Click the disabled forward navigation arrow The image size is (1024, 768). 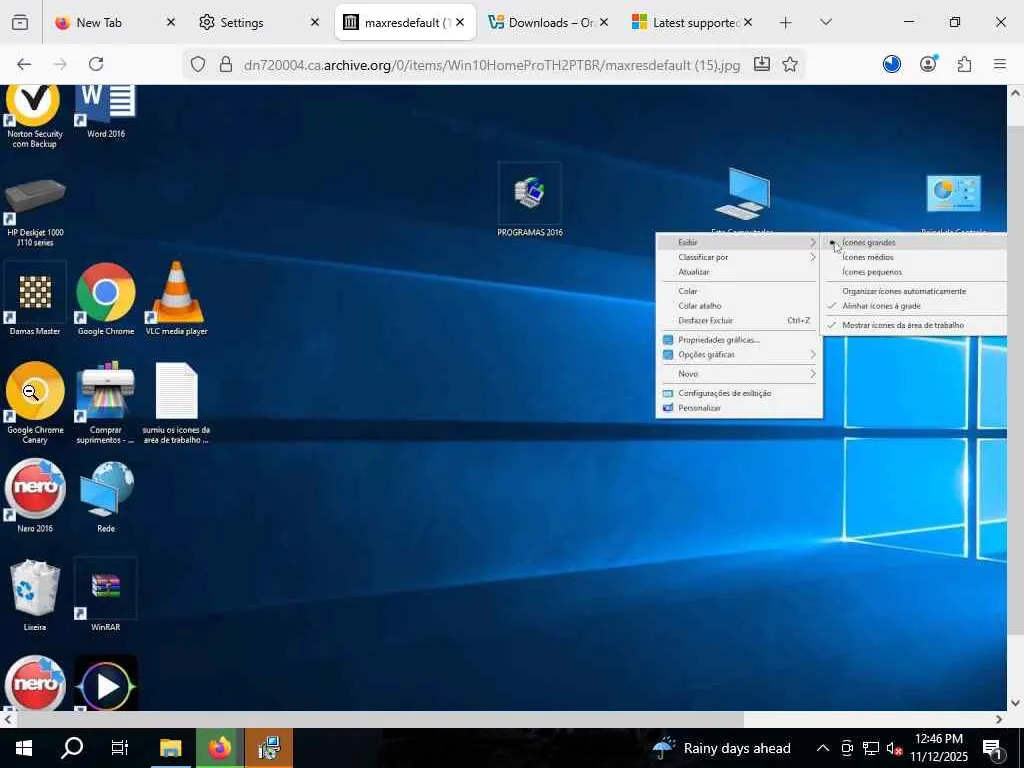pos(60,64)
